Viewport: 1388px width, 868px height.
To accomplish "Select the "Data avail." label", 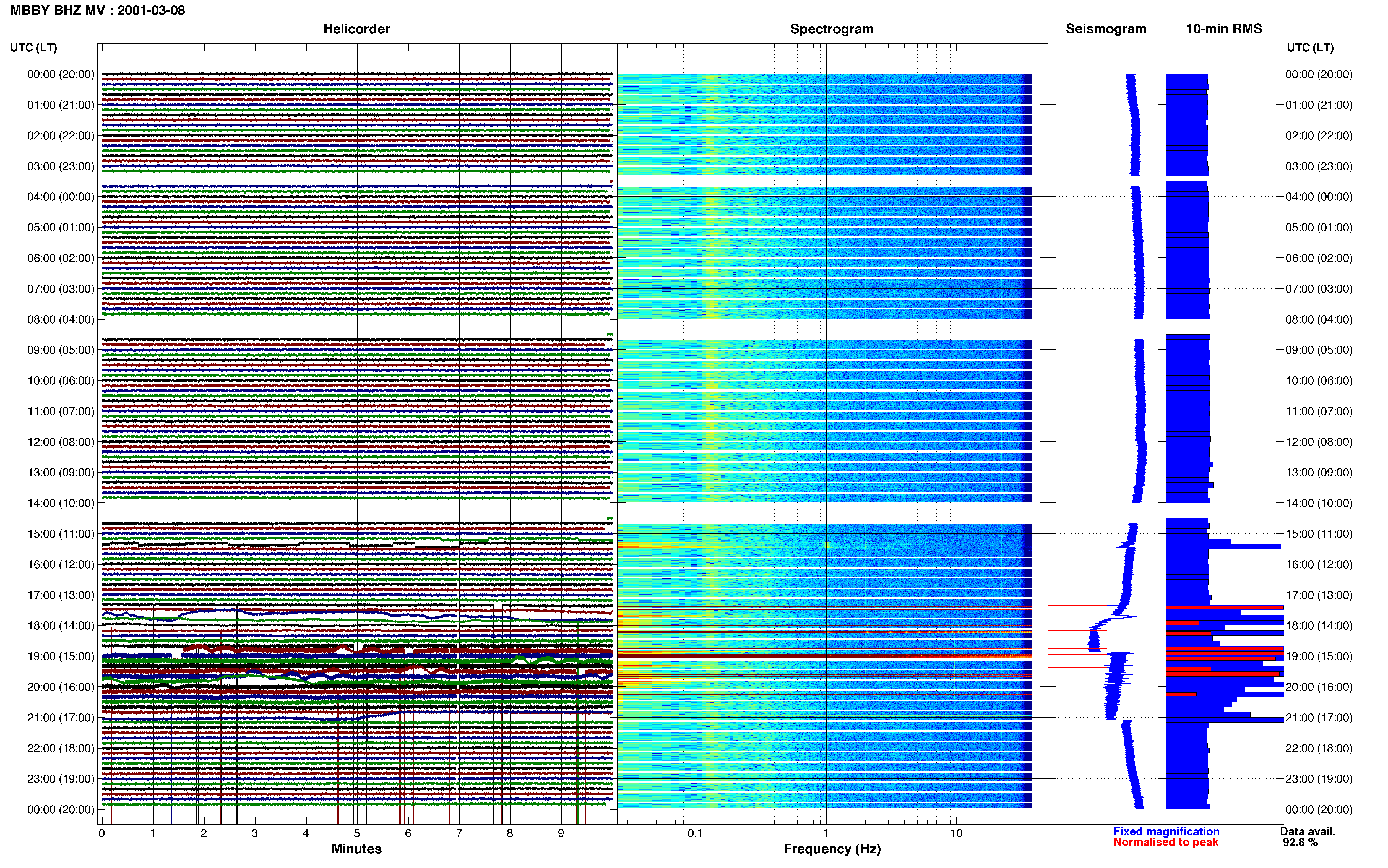I will coord(1308,832).
